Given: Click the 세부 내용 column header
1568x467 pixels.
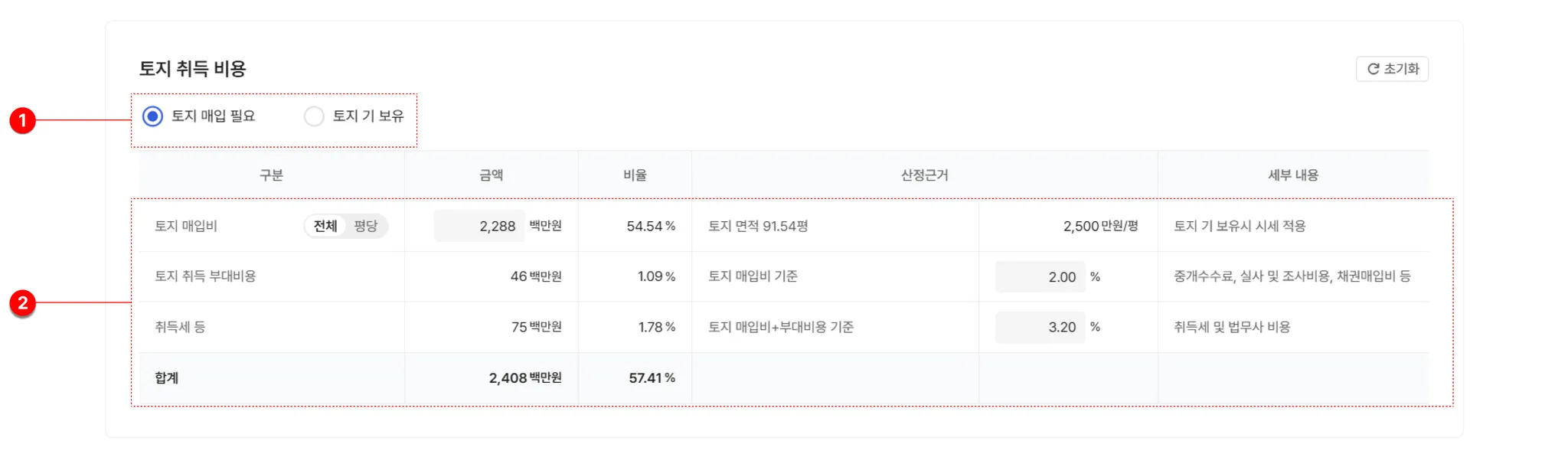Looking at the screenshot, I should pos(1293,175).
